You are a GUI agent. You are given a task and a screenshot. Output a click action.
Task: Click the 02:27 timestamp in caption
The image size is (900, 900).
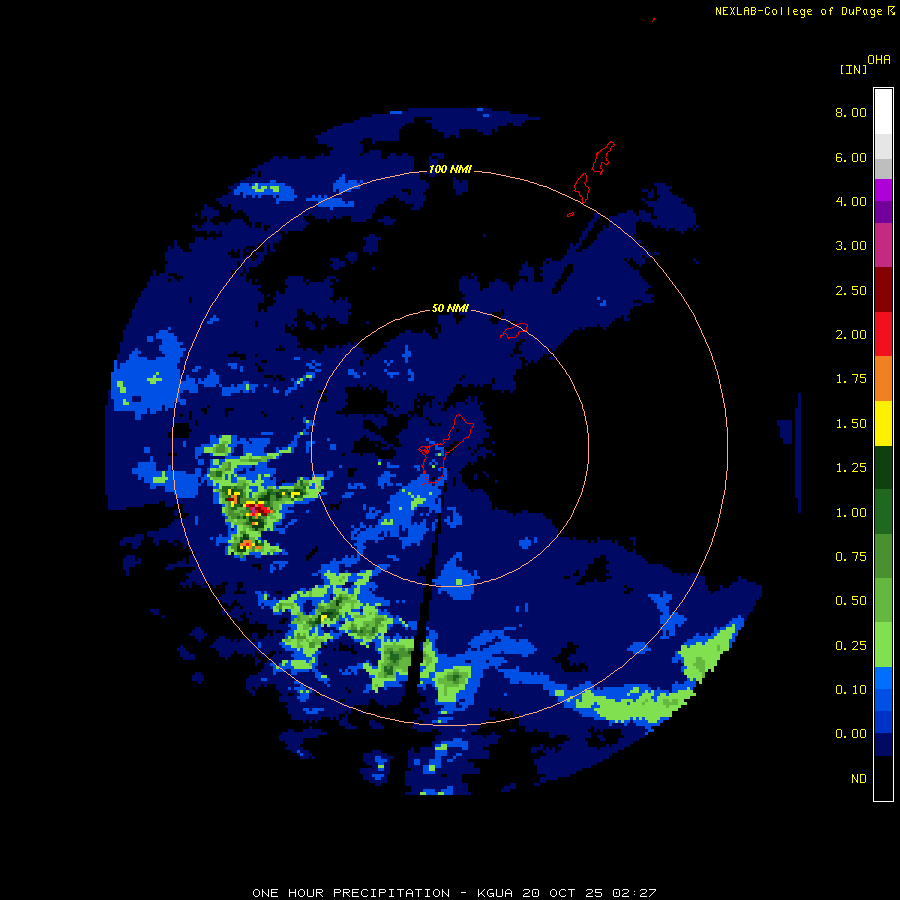pos(634,893)
